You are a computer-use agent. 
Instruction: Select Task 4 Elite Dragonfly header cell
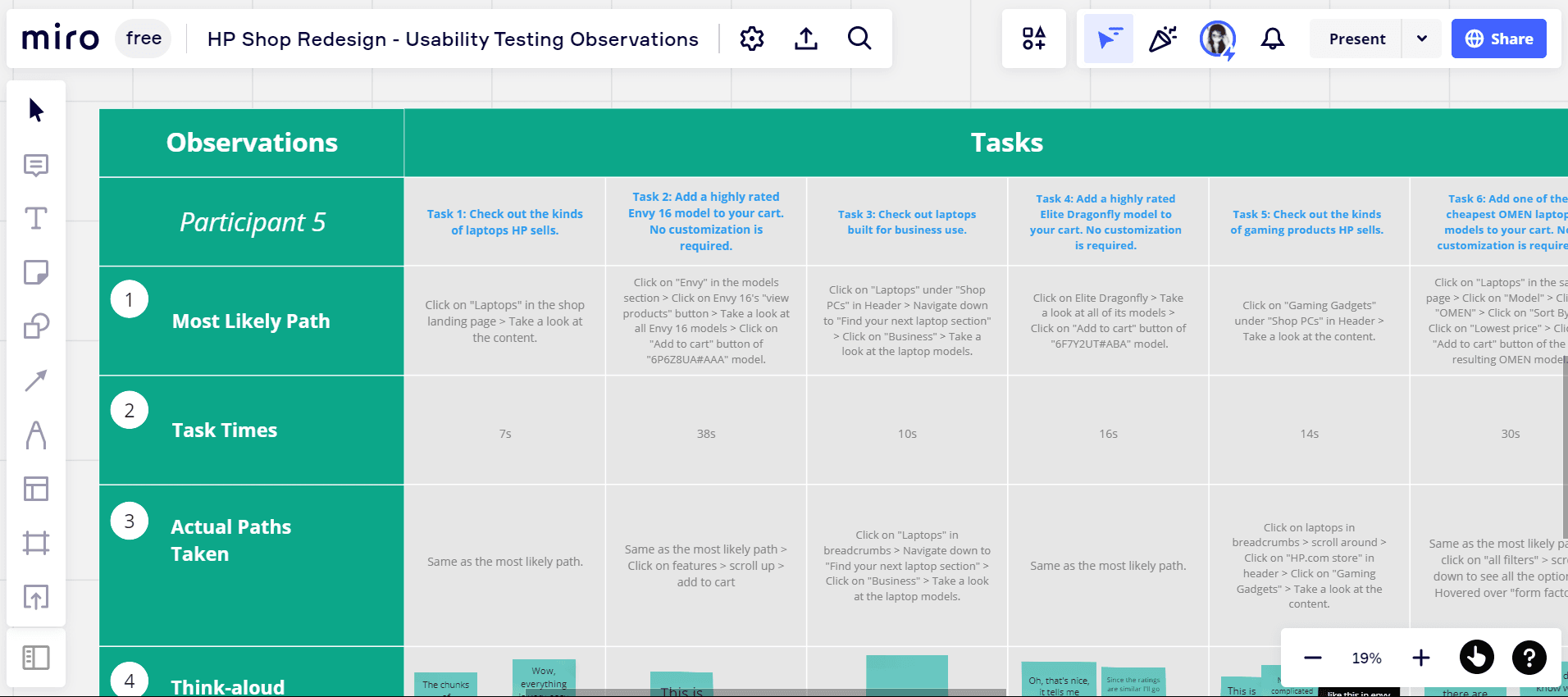1108,221
